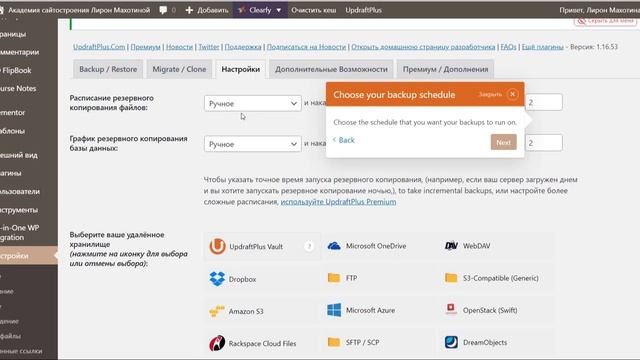Expand the Clearfy admin bar menu arrow
The height and width of the screenshot is (360, 640).
tap(279, 10)
